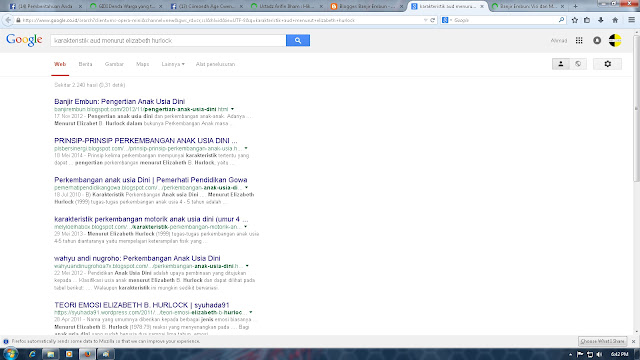This screenshot has height=360, width=640.
Task: Click the Google search query field
Action: (x=168, y=40)
